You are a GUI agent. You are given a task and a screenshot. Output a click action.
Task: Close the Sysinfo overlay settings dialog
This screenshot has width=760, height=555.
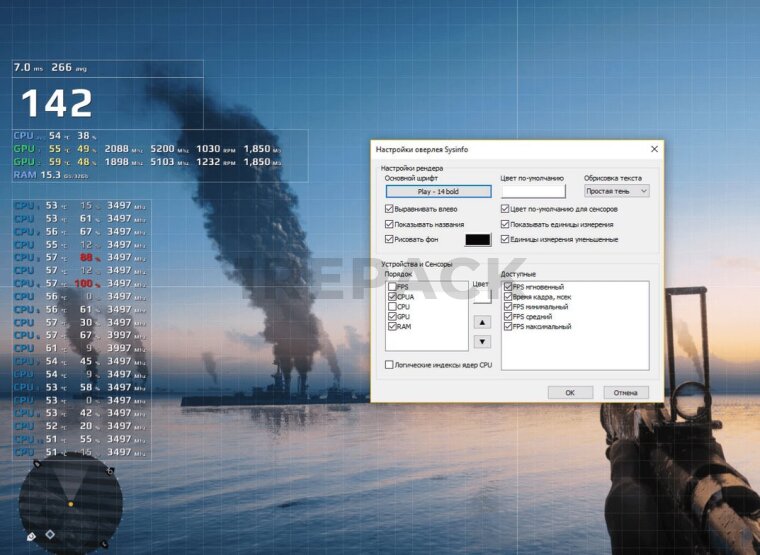point(654,149)
